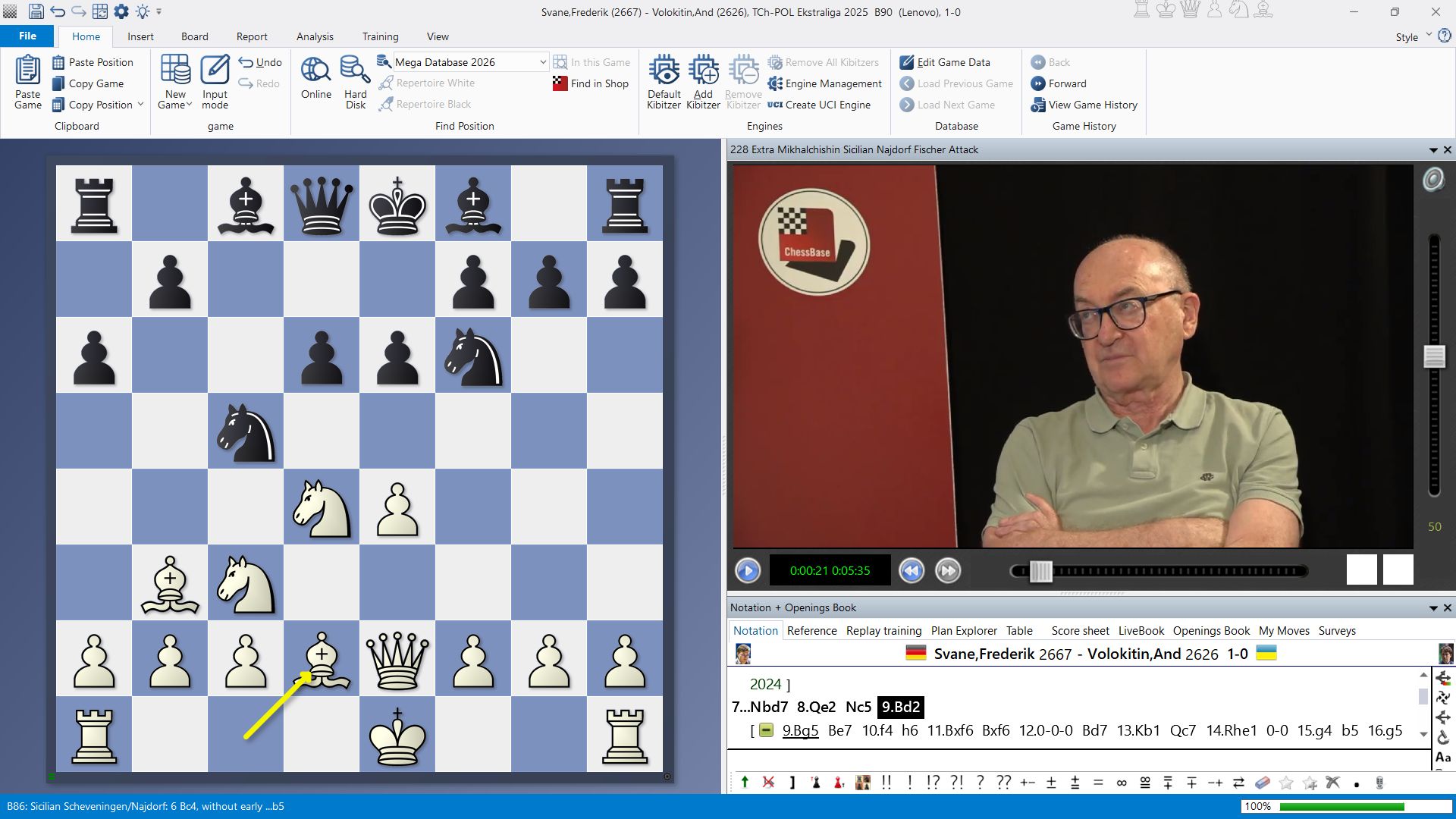Click the Add Kibitzer icon
This screenshot has height=819, width=1456.
(703, 71)
